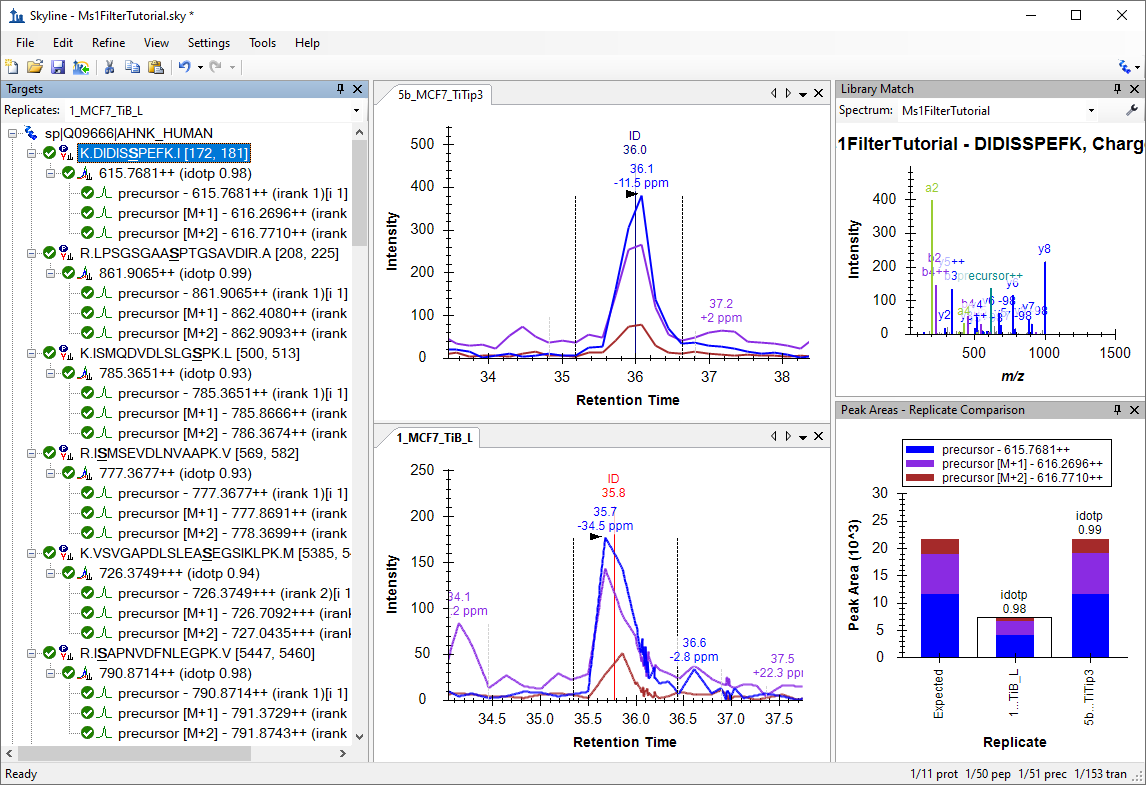Image resolution: width=1146 pixels, height=785 pixels.
Task: Open the Refine menu
Action: coord(108,43)
